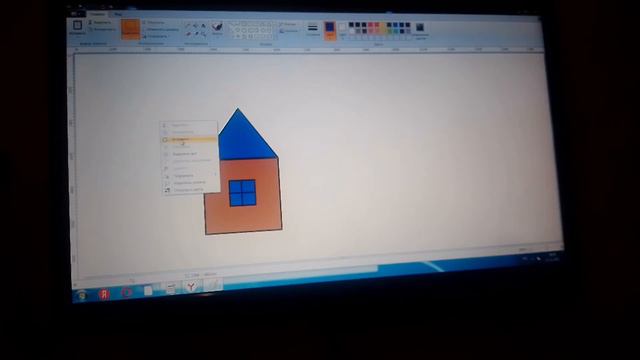Screen dimensions: 640x360
Task: Choose the highlighted Paste context menu item
Action: 188,139
